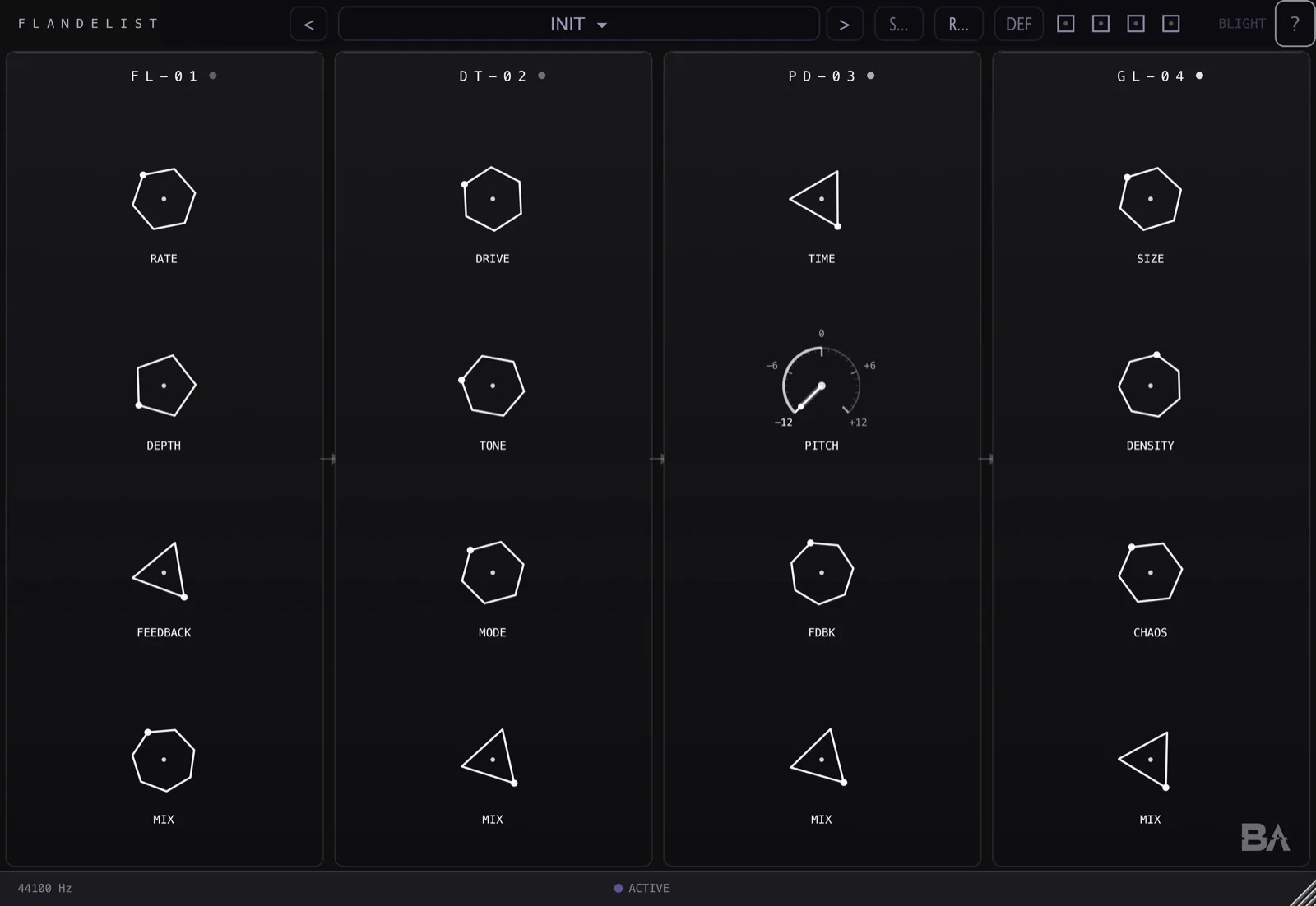Click the DEF button
The width and height of the screenshot is (1316, 906).
(1019, 24)
